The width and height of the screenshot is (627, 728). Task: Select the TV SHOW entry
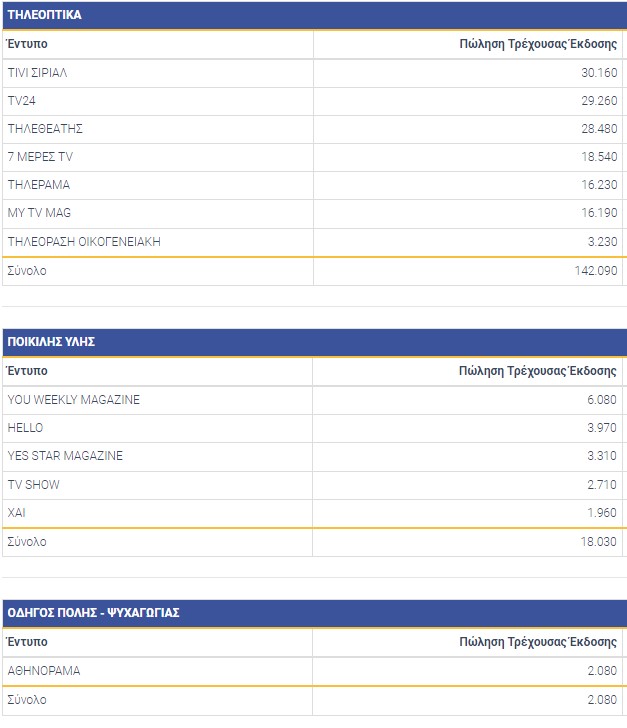click(x=33, y=485)
